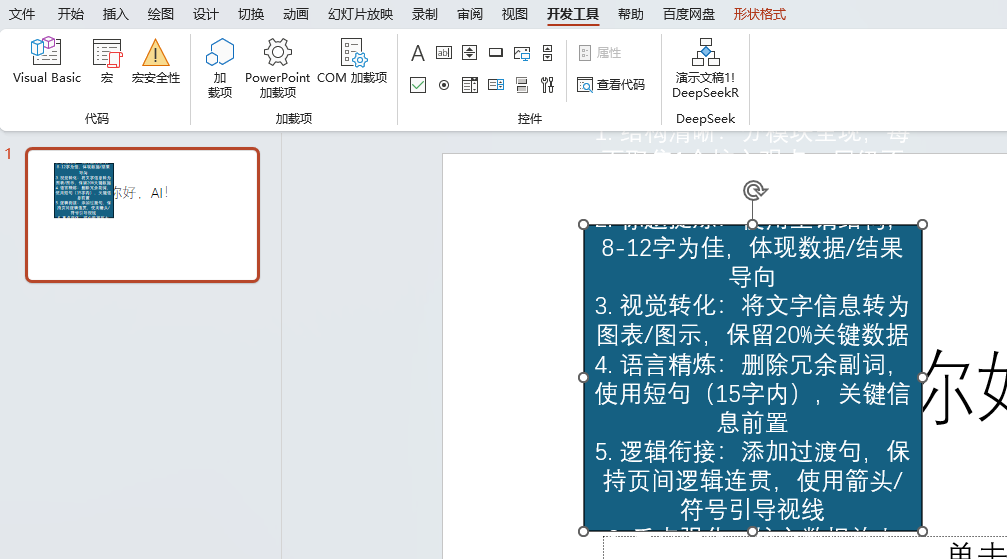This screenshot has height=559, width=1007.
Task: Select the Check Box control
Action: click(x=417, y=85)
